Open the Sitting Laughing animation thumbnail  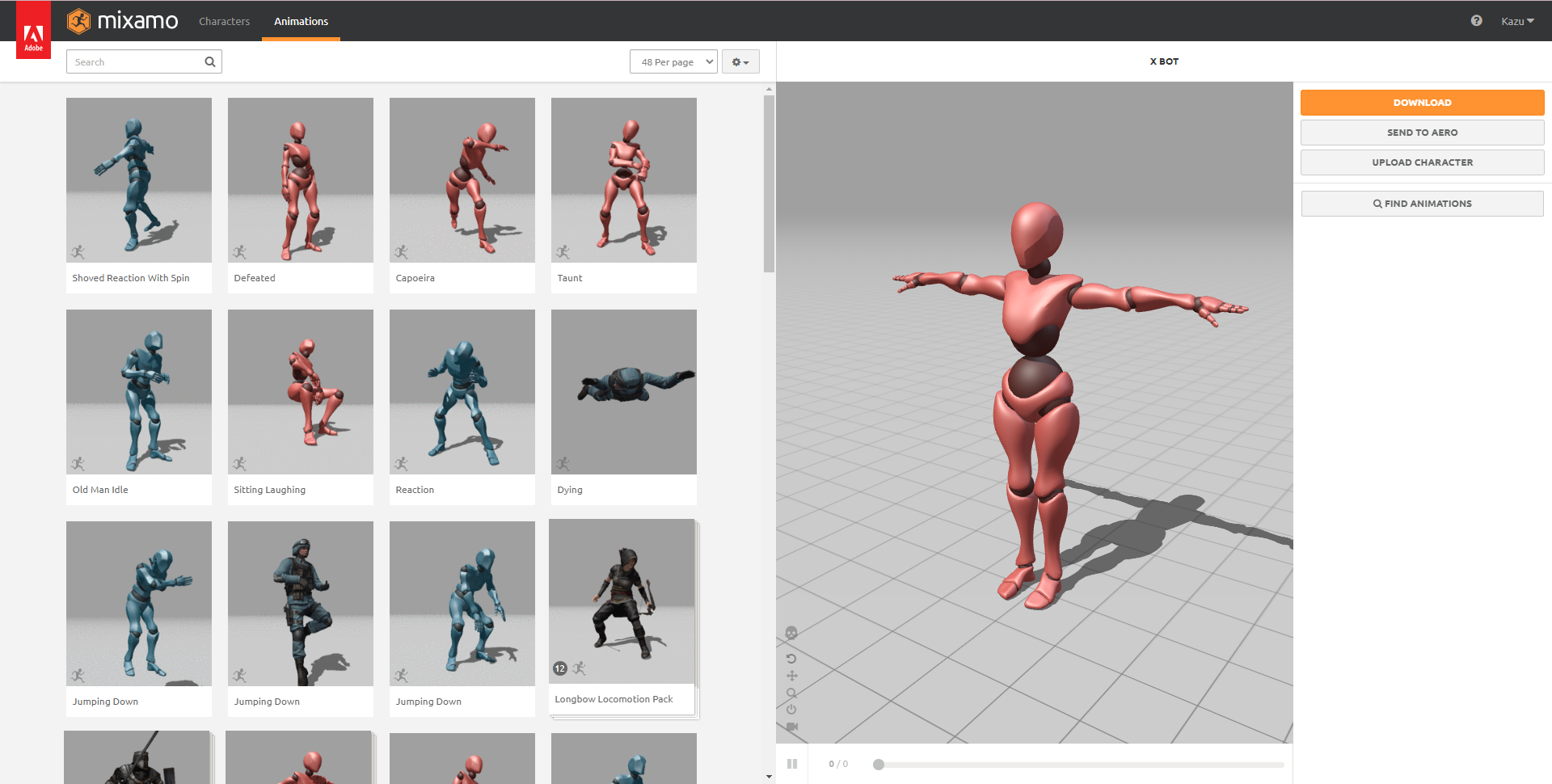[301, 392]
